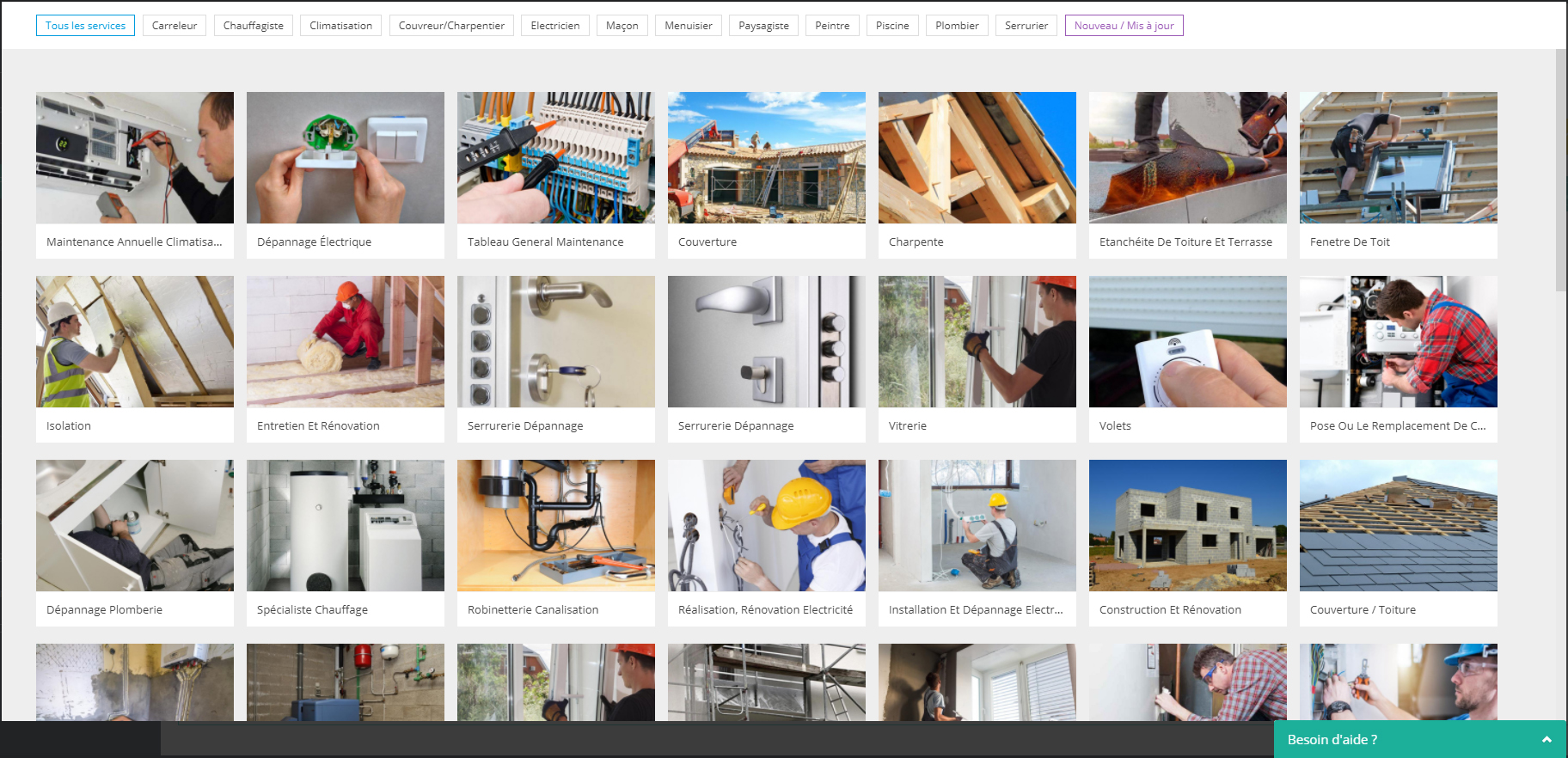Click the 'Nouveau / Mis à jour' filter
The height and width of the screenshot is (758, 1568).
tap(1124, 26)
